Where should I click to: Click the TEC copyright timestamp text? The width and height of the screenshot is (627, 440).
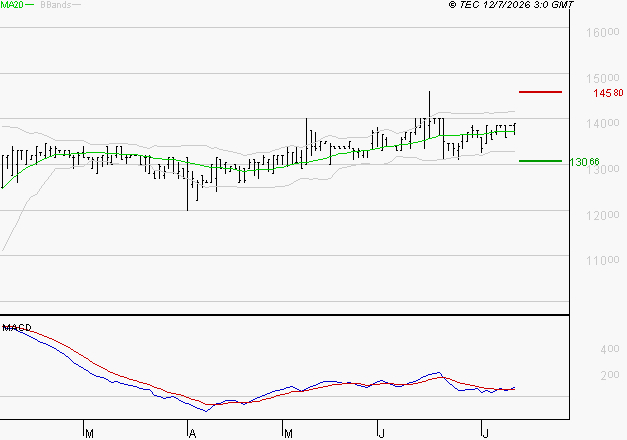[x=511, y=4]
